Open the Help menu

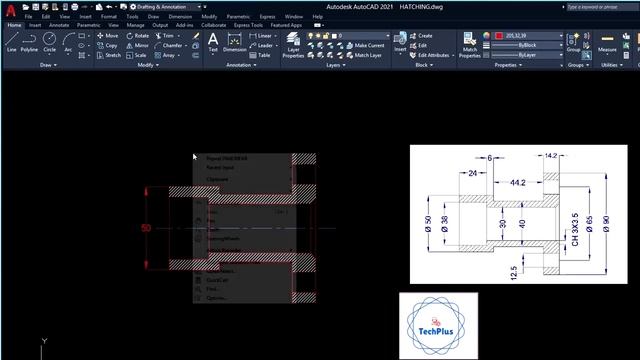coord(318,17)
